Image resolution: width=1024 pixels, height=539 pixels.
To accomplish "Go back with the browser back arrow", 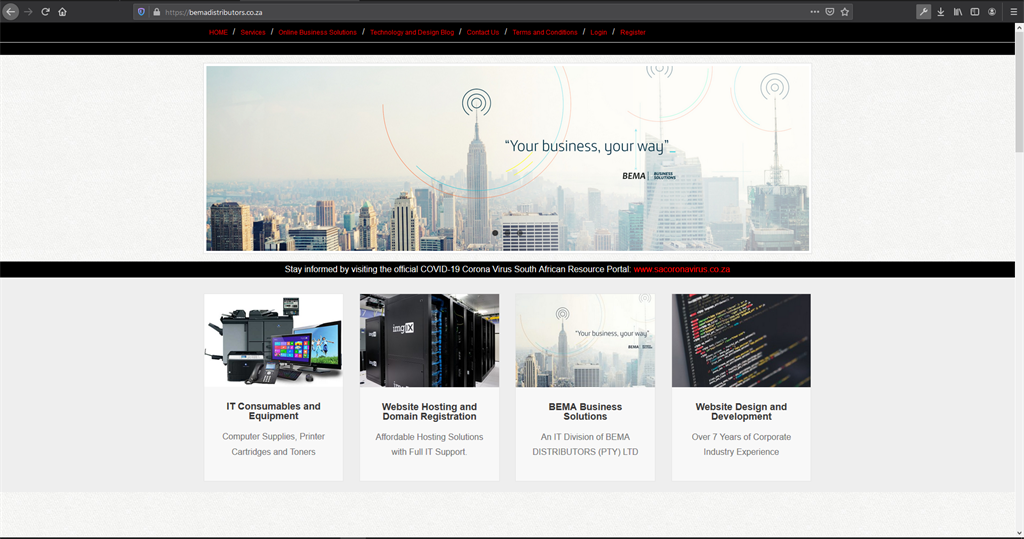I will [x=10, y=12].
